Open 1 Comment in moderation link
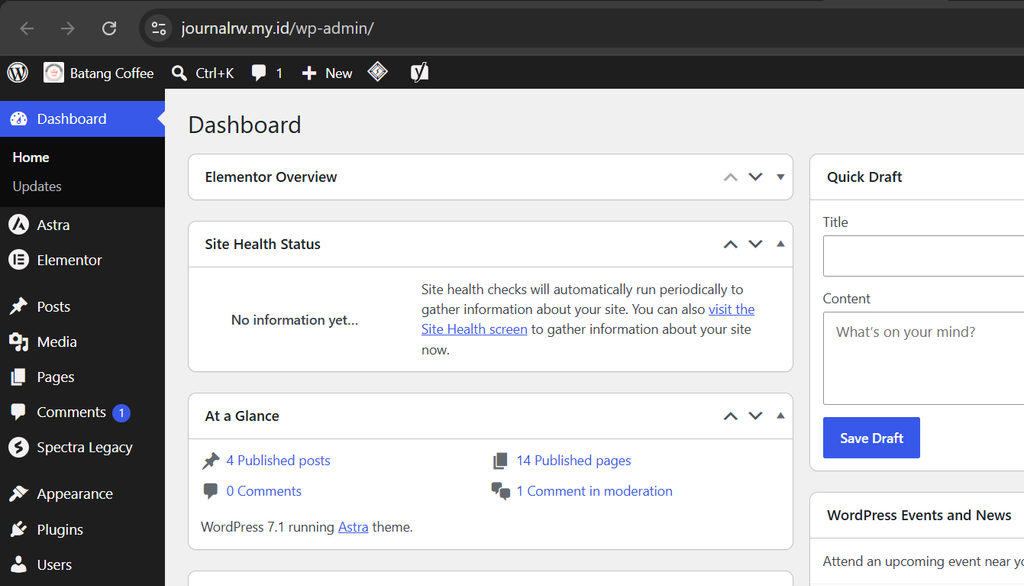Screen dimensions: 1024x586 594,491
